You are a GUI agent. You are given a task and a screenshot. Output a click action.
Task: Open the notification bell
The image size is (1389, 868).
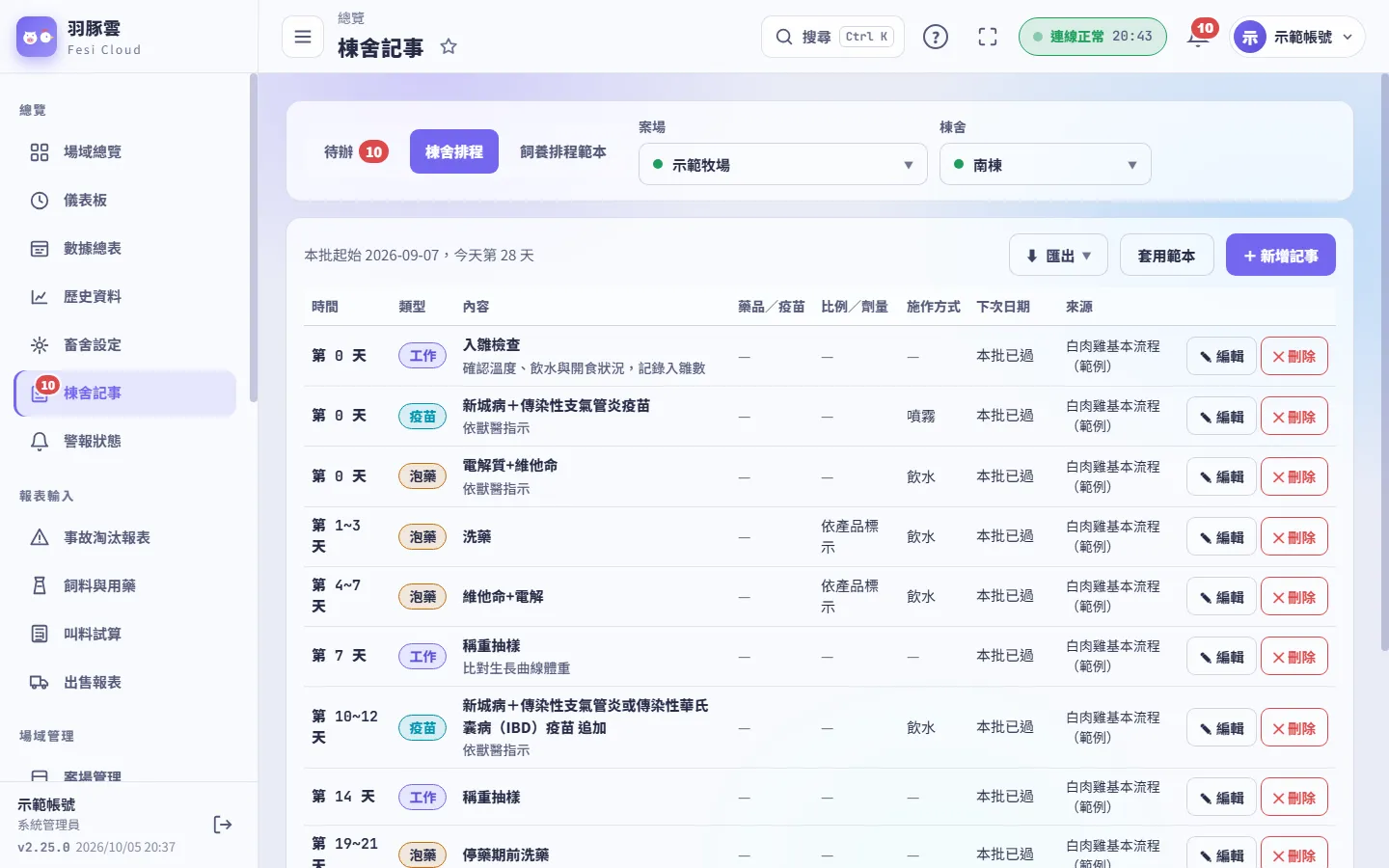(x=1198, y=37)
